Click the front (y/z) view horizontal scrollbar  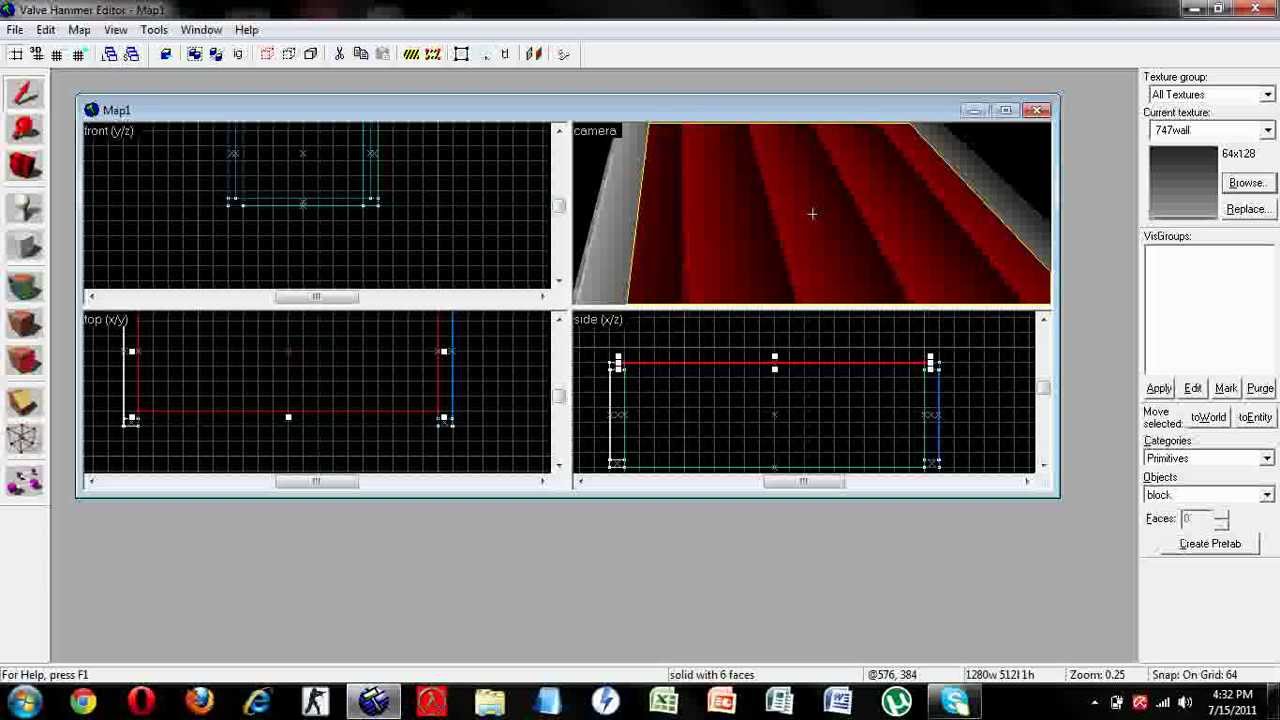(x=317, y=296)
